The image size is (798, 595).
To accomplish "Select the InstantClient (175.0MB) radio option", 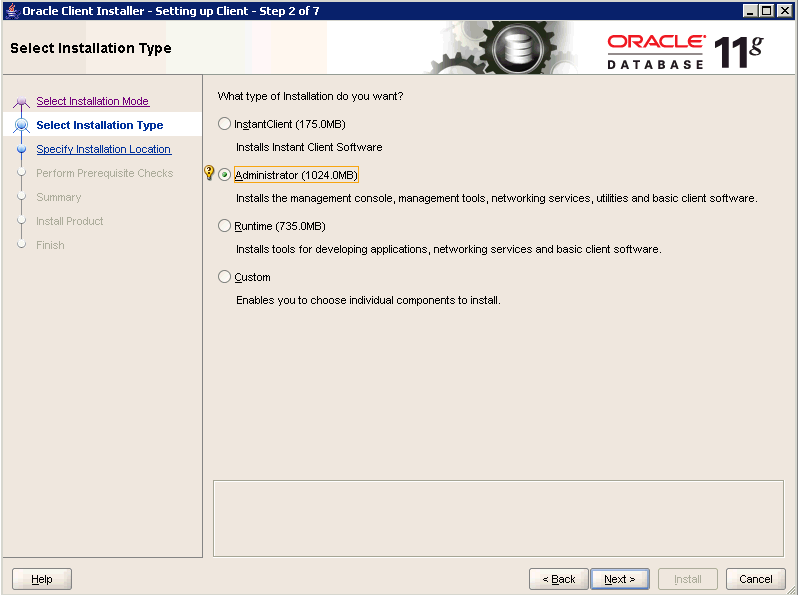I will 224,124.
